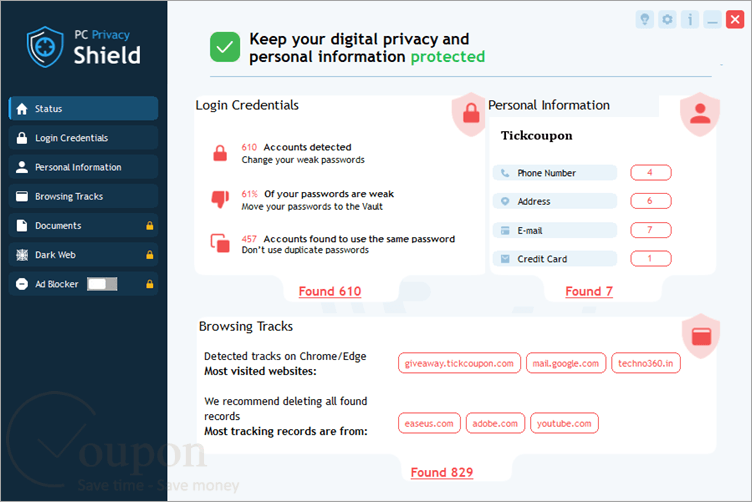Select the E-mail row label
Screen dimensions: 752x502
click(529, 231)
